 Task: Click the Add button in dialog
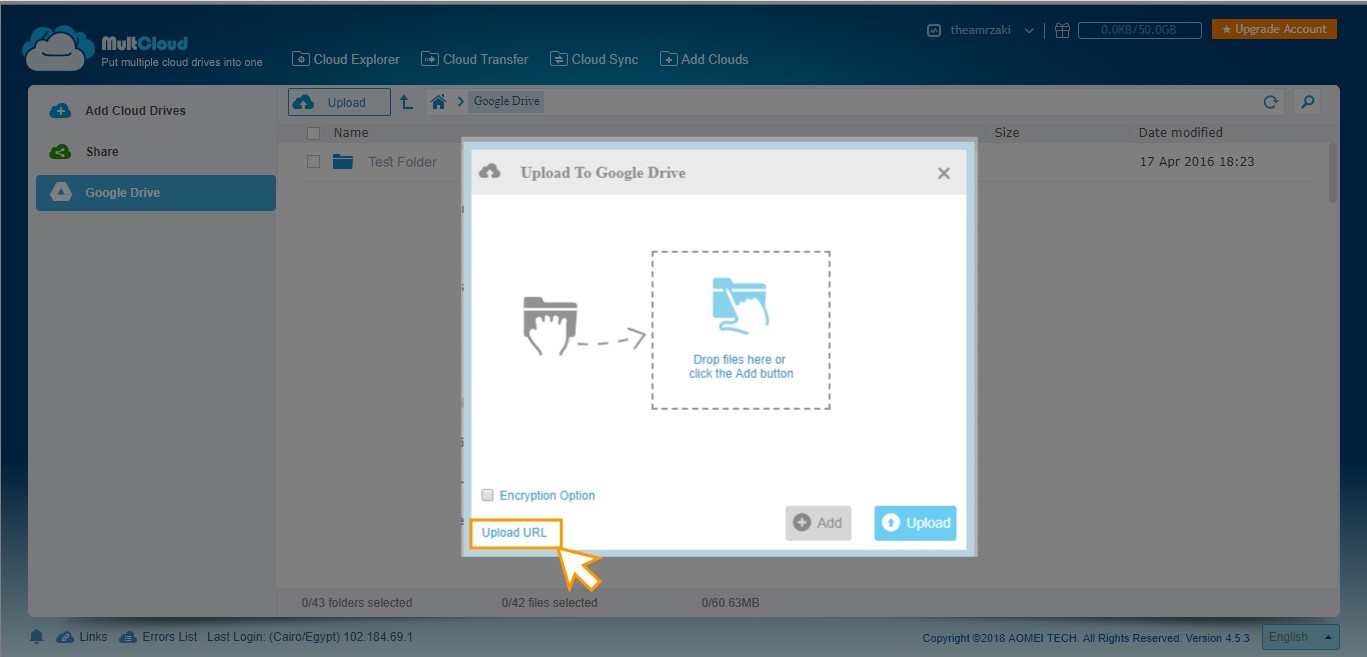(818, 523)
